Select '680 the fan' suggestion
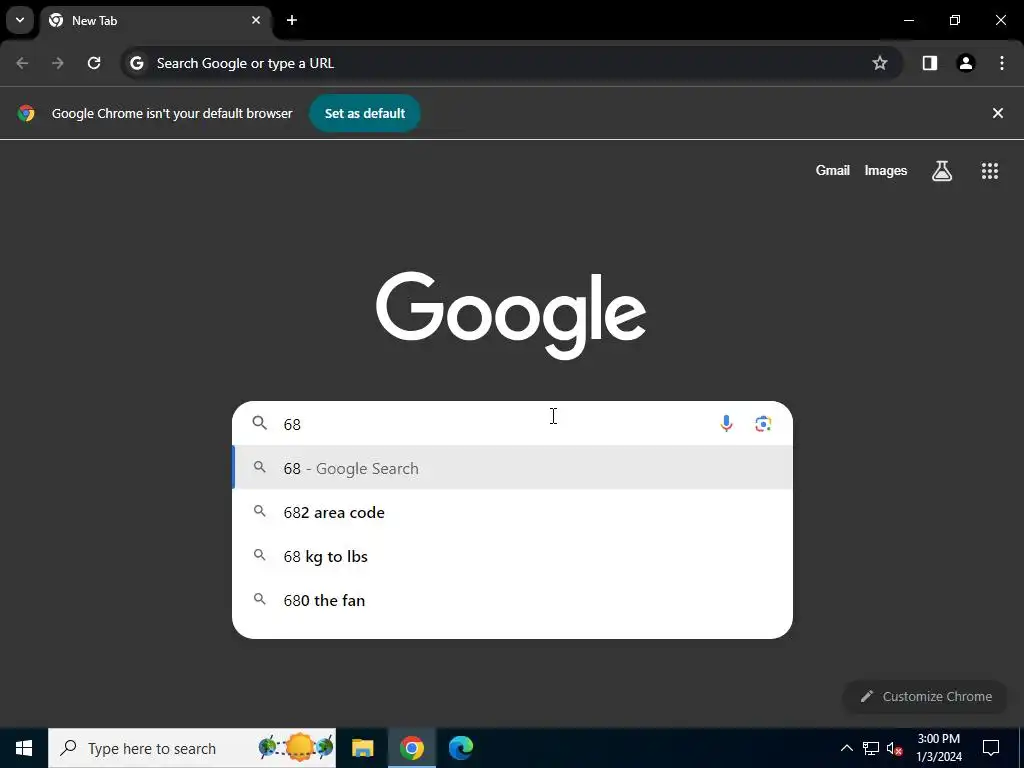 [512, 600]
